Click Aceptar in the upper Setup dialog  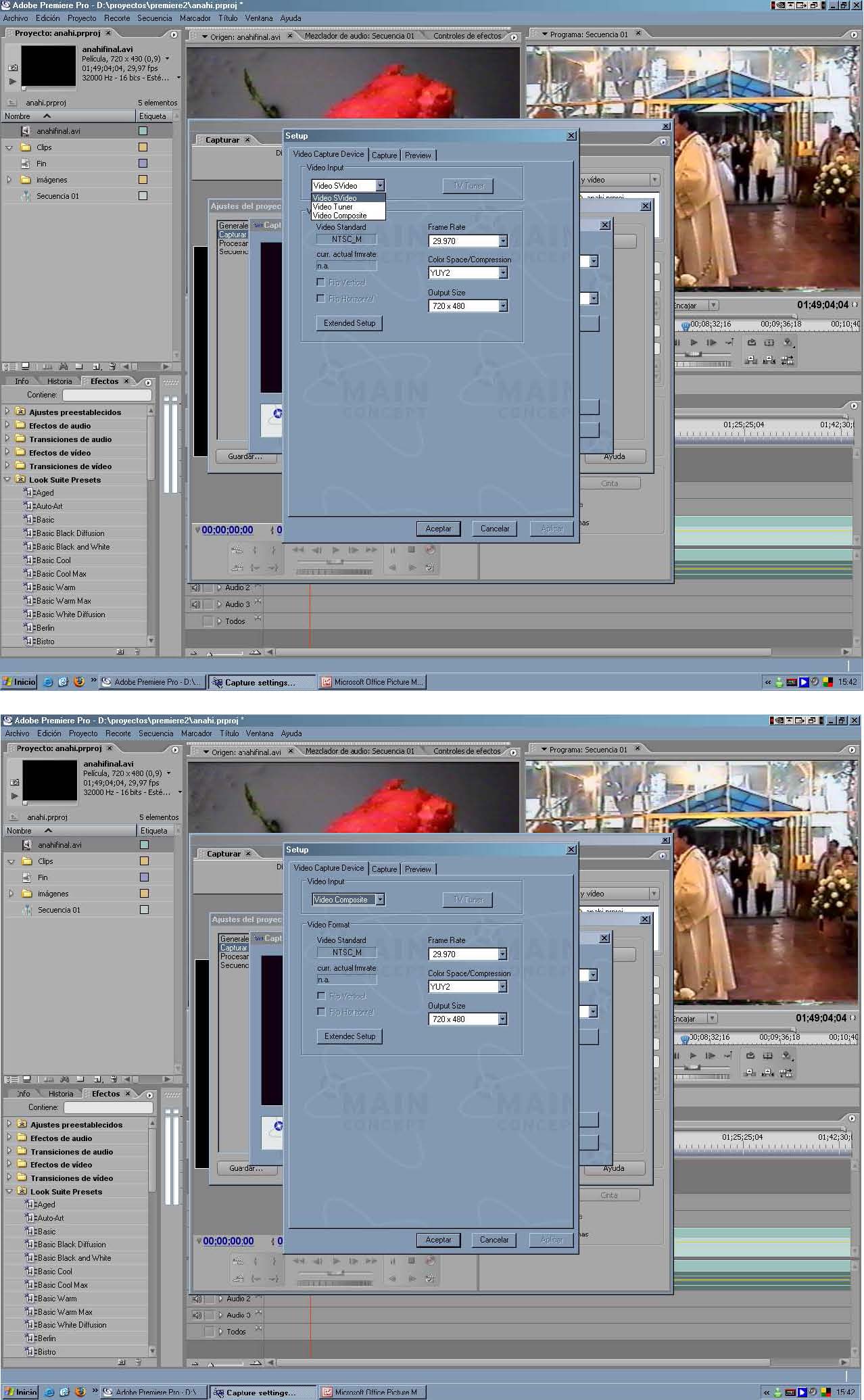click(438, 529)
